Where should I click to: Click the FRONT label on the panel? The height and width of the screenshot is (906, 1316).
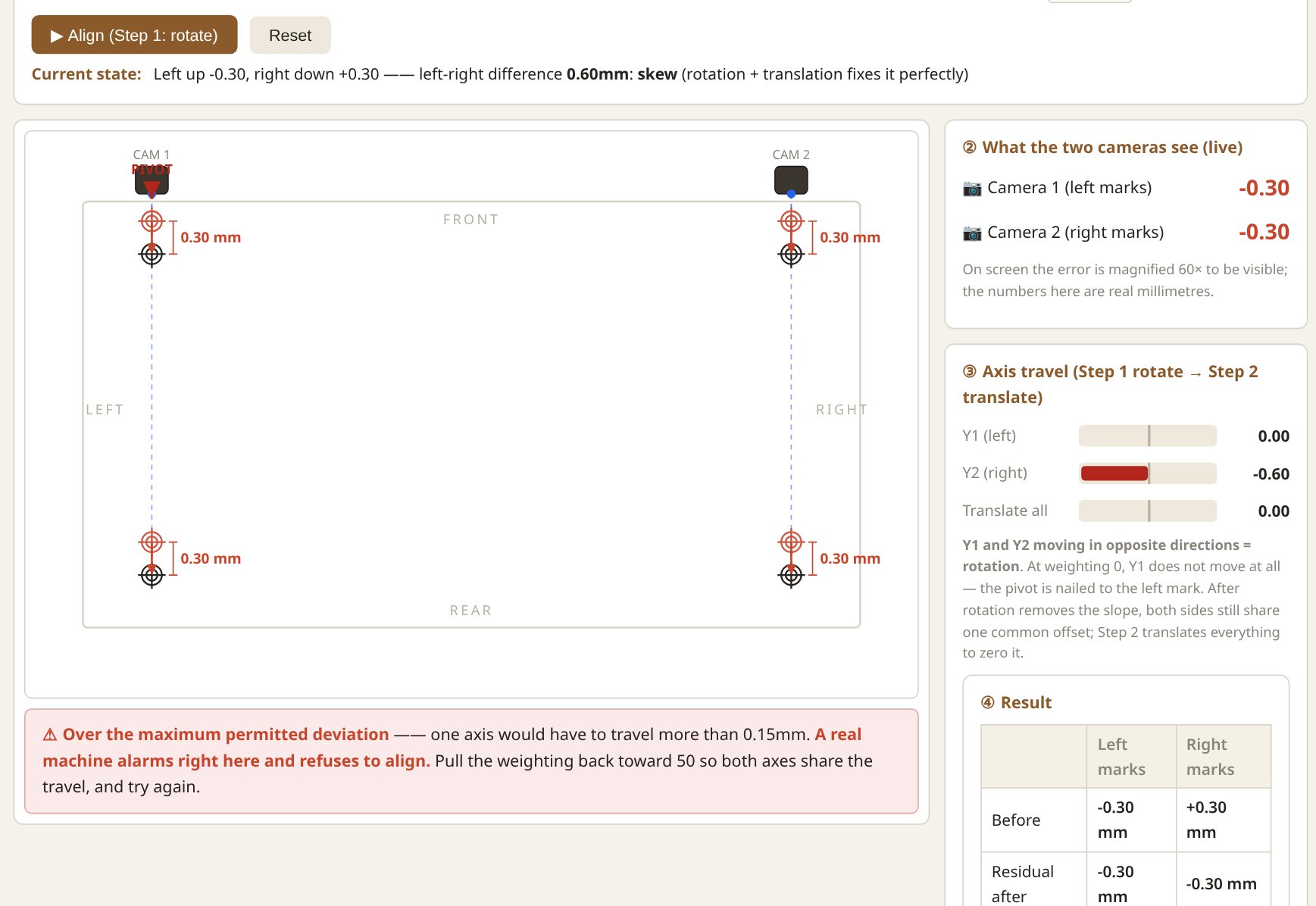[470, 220]
